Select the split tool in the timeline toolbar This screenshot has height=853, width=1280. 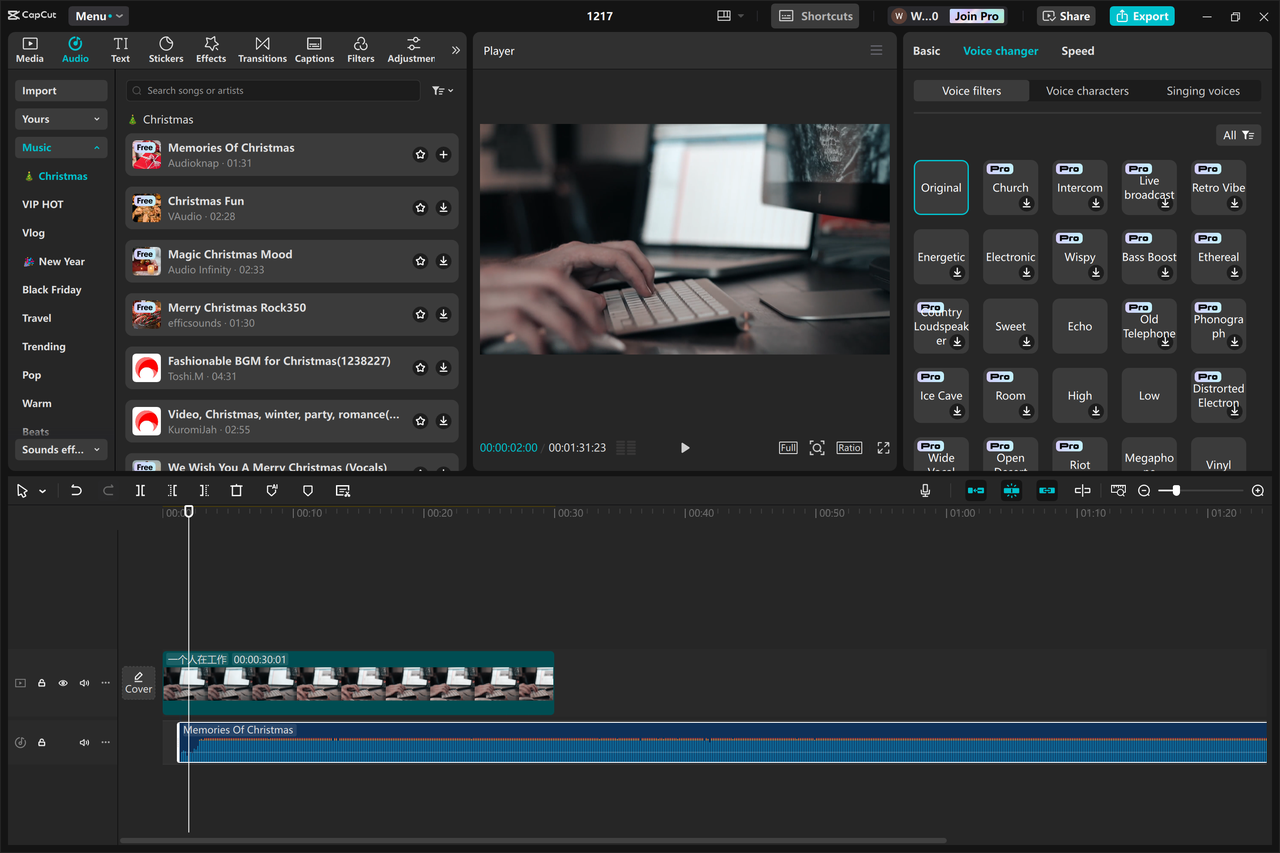[140, 490]
